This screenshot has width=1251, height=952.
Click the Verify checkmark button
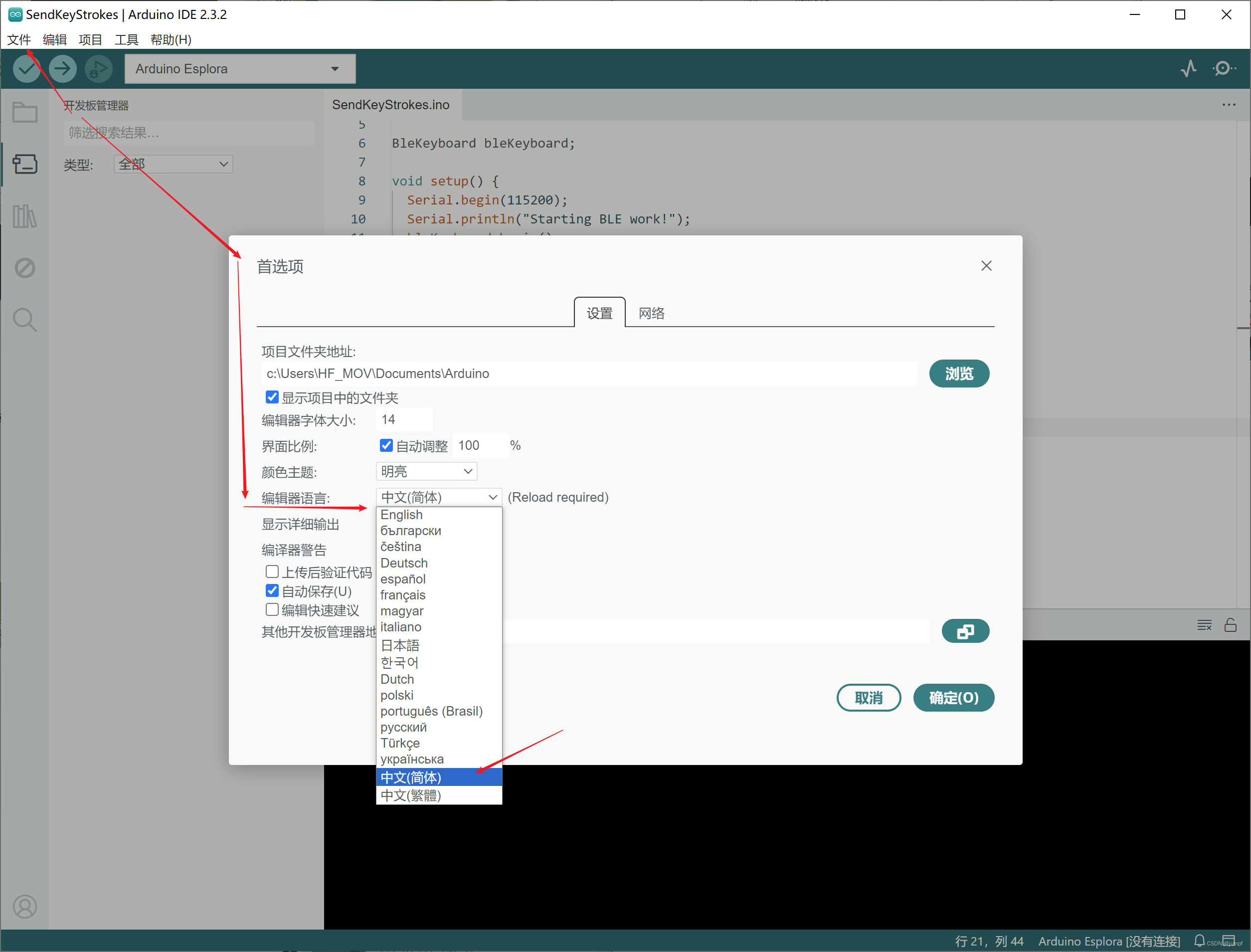[26, 68]
